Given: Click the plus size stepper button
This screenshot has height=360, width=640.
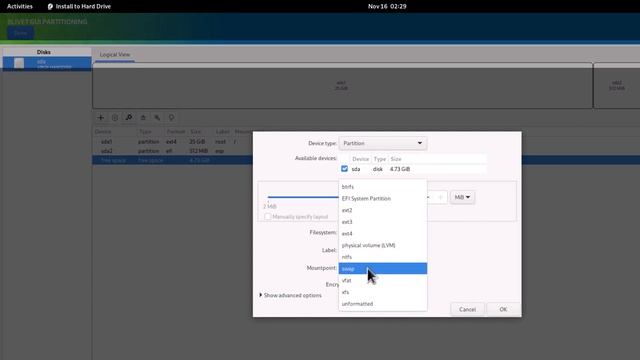Looking at the screenshot, I should click(x=440, y=197).
